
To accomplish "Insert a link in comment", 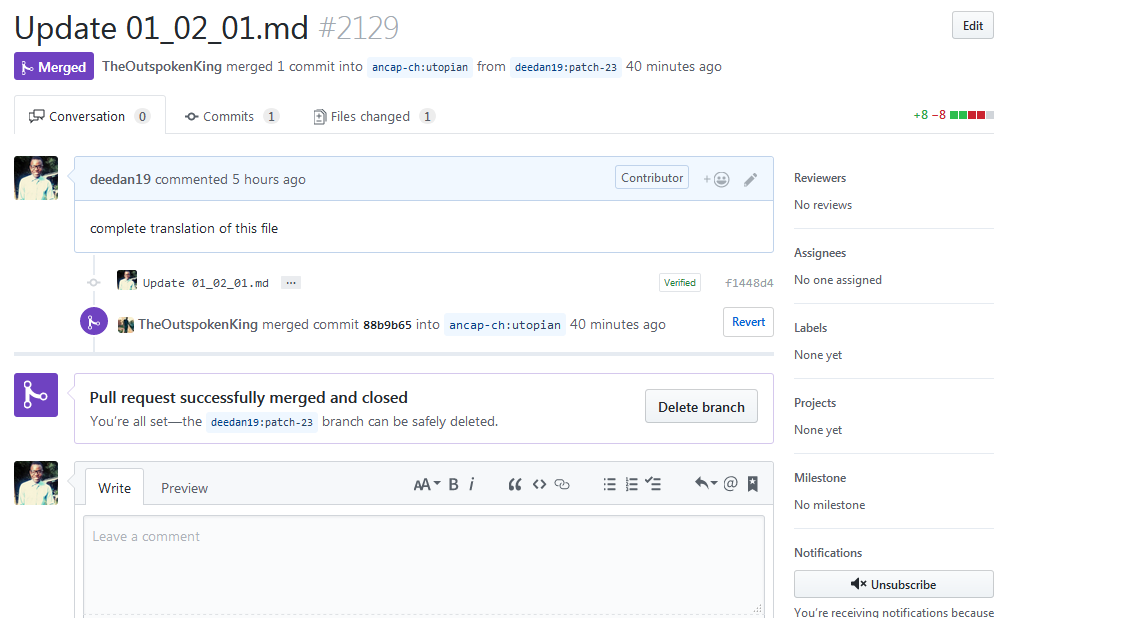I will (x=562, y=484).
